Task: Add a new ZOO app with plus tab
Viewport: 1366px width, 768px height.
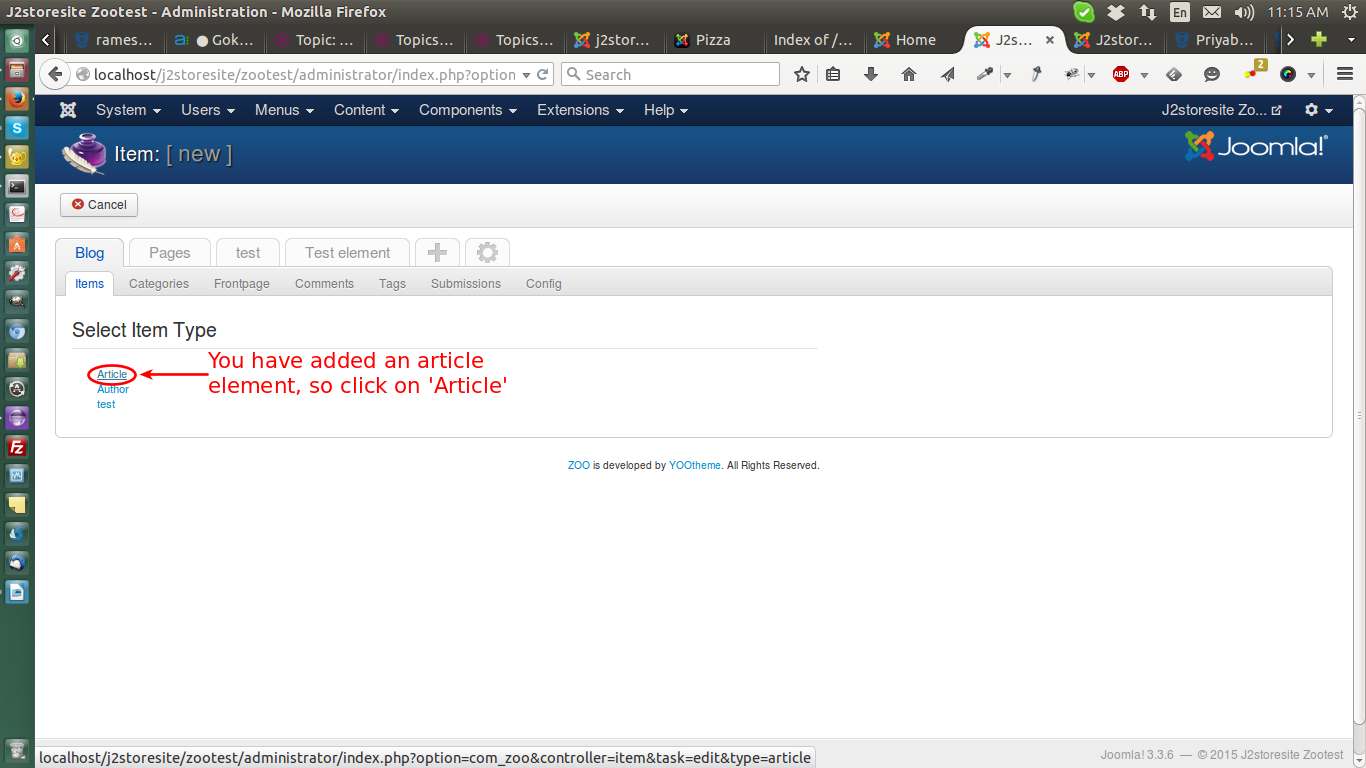Action: [437, 253]
